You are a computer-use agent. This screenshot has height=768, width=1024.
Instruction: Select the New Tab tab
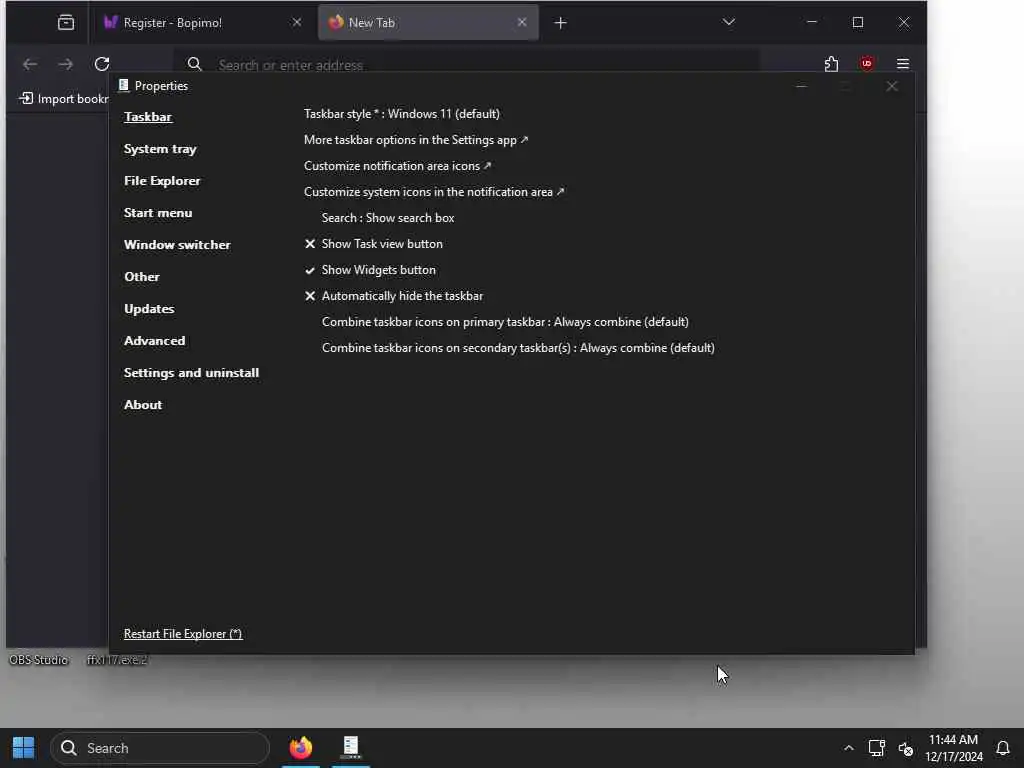point(428,23)
